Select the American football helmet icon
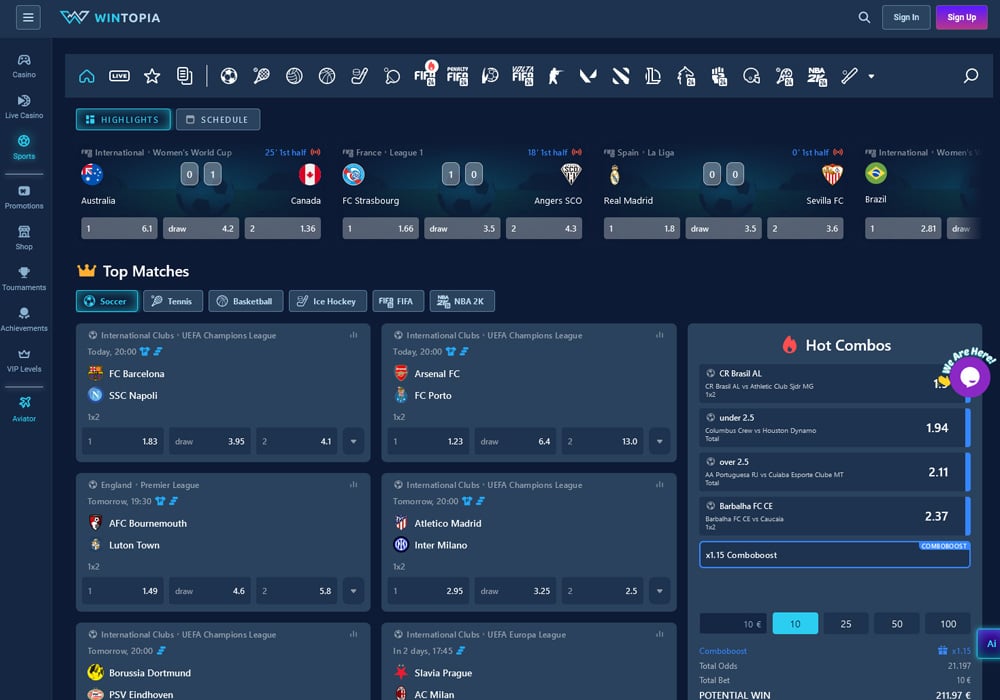 click(751, 77)
